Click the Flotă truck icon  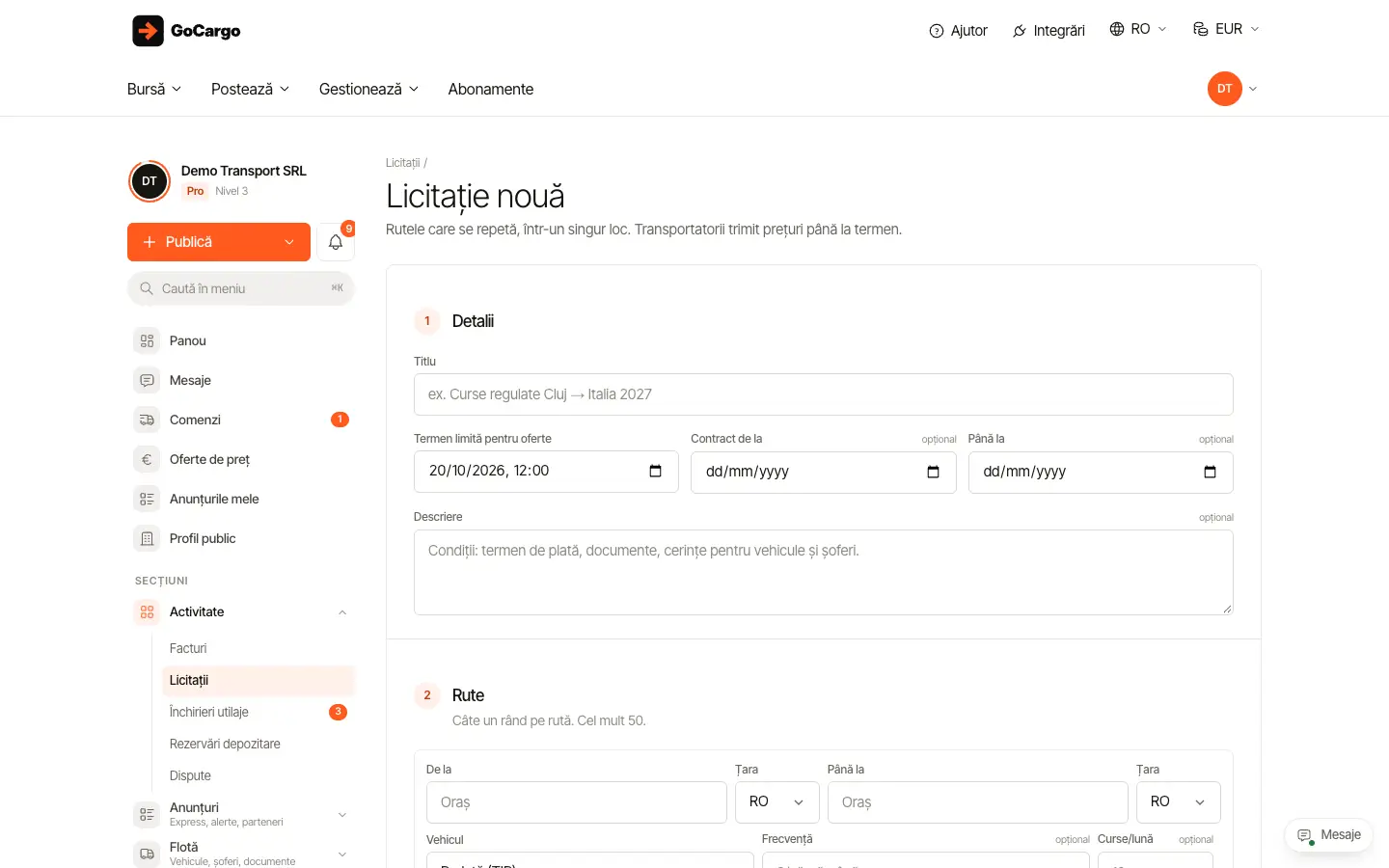[x=147, y=854]
